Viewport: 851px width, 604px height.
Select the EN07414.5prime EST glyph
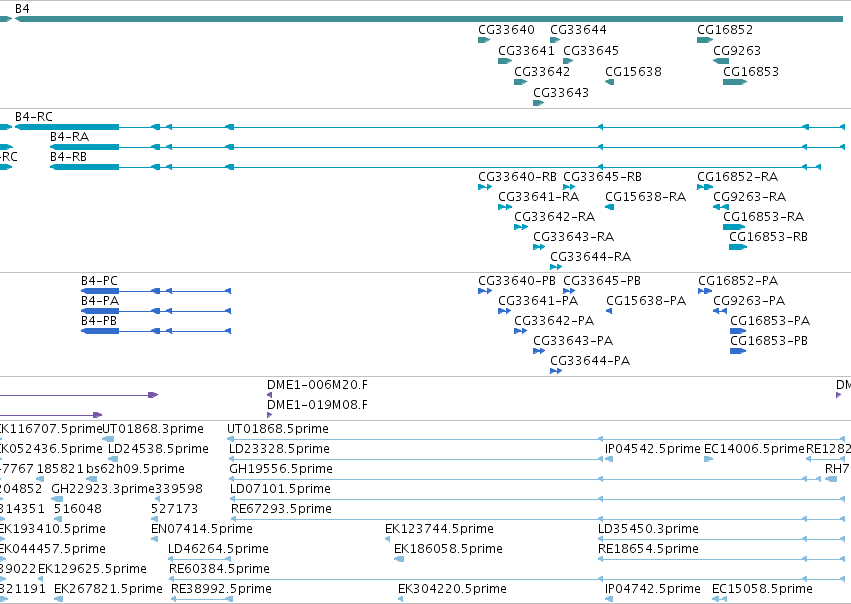click(x=155, y=540)
